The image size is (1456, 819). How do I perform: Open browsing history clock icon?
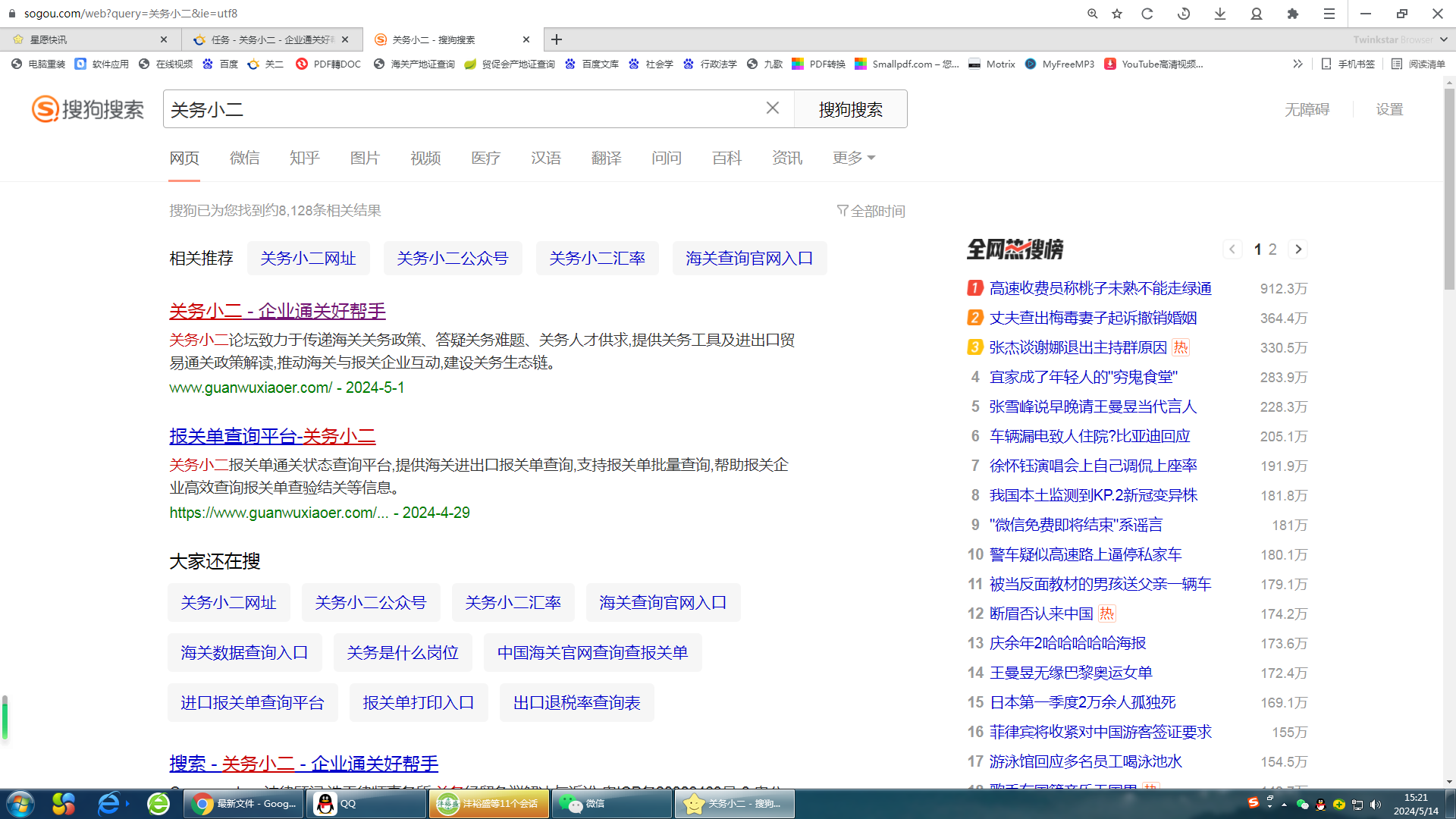point(1184,14)
